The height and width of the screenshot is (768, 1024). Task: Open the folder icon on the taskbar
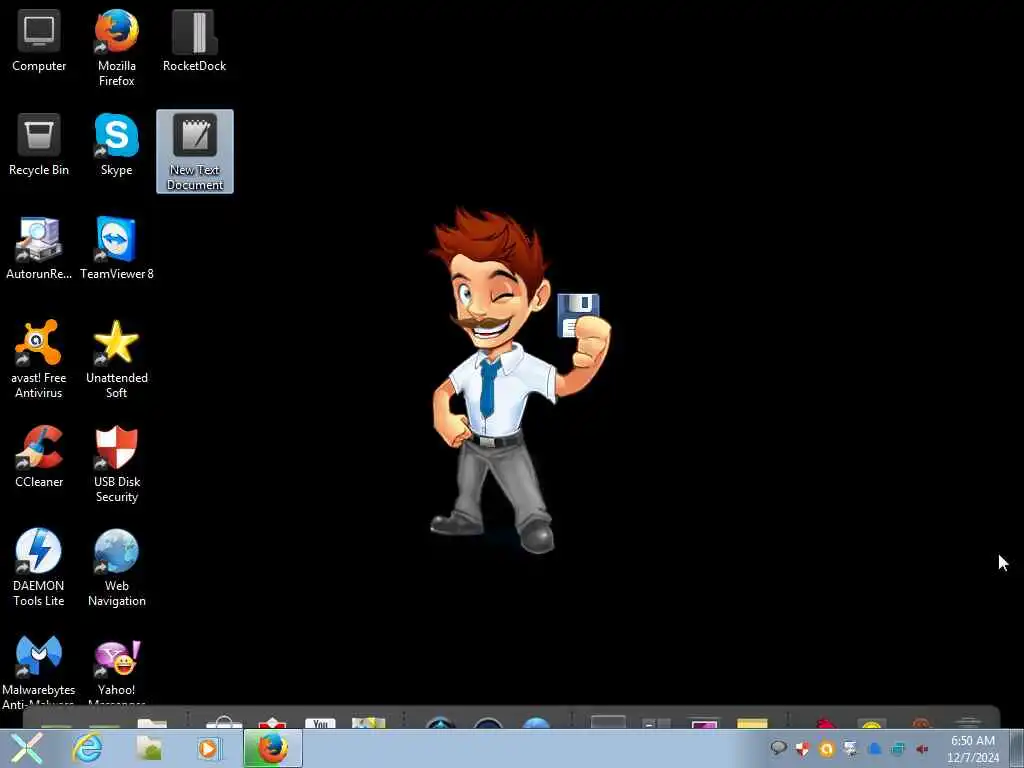pos(149,748)
